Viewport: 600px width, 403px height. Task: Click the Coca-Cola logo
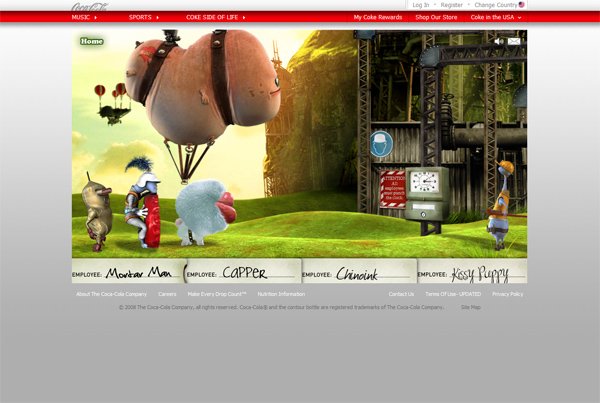pos(90,7)
